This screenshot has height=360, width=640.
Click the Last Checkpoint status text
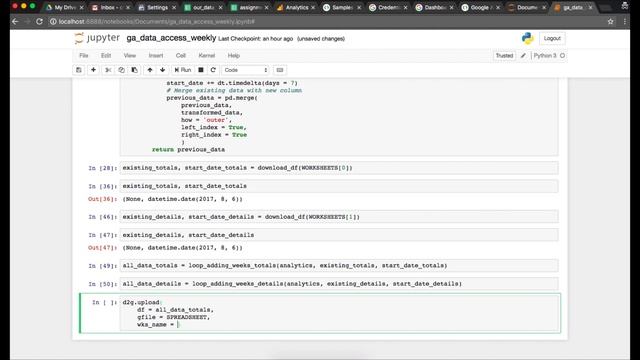tap(256, 39)
